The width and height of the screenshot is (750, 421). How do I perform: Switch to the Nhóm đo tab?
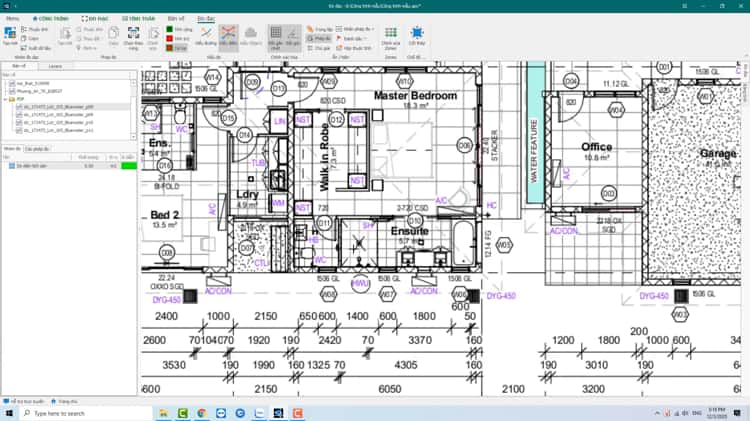[12, 149]
